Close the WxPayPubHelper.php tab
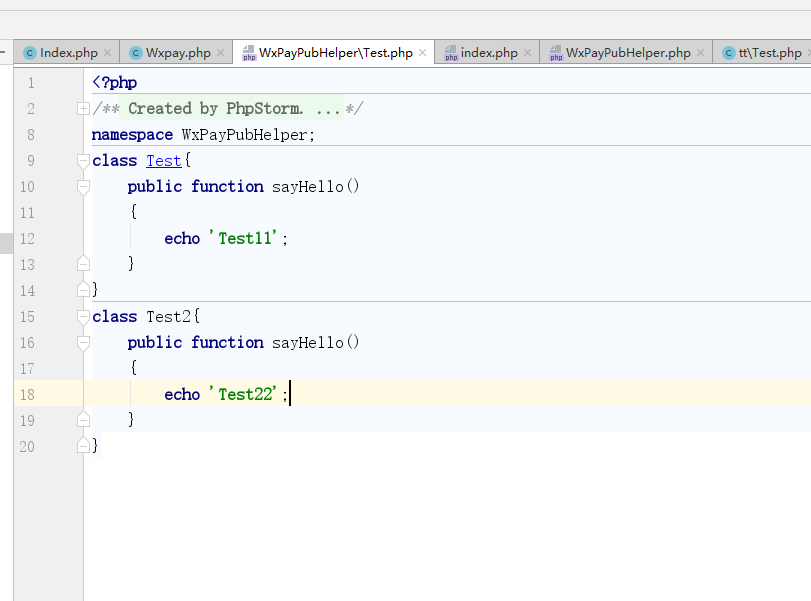The image size is (811, 601). coord(701,53)
